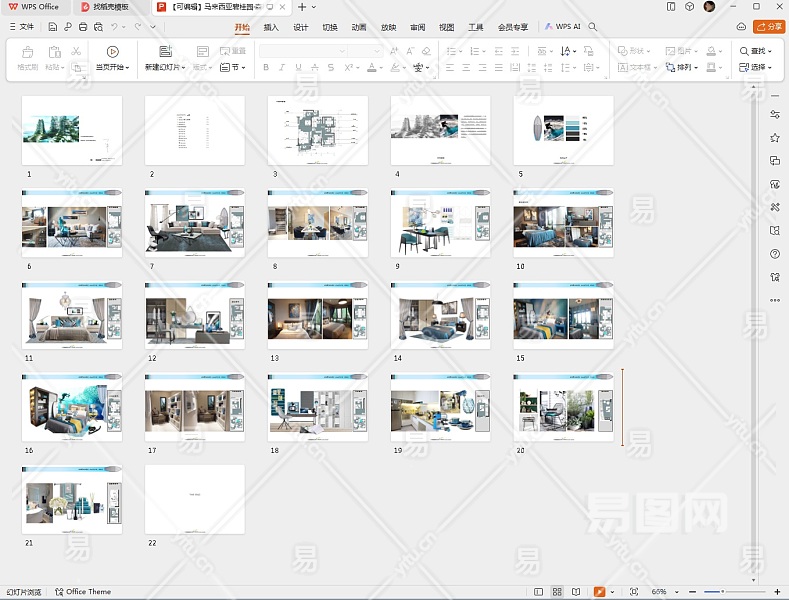This screenshot has width=789, height=600.
Task: Click the 当页开始 slideshow play icon
Action: coord(112,51)
